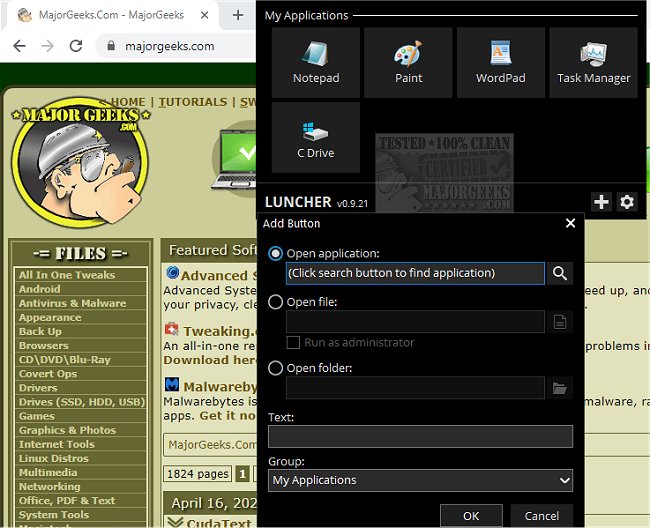Close the MajorGeeks.Com browser tab
This screenshot has height=528, width=650.
pyautogui.click(x=204, y=15)
